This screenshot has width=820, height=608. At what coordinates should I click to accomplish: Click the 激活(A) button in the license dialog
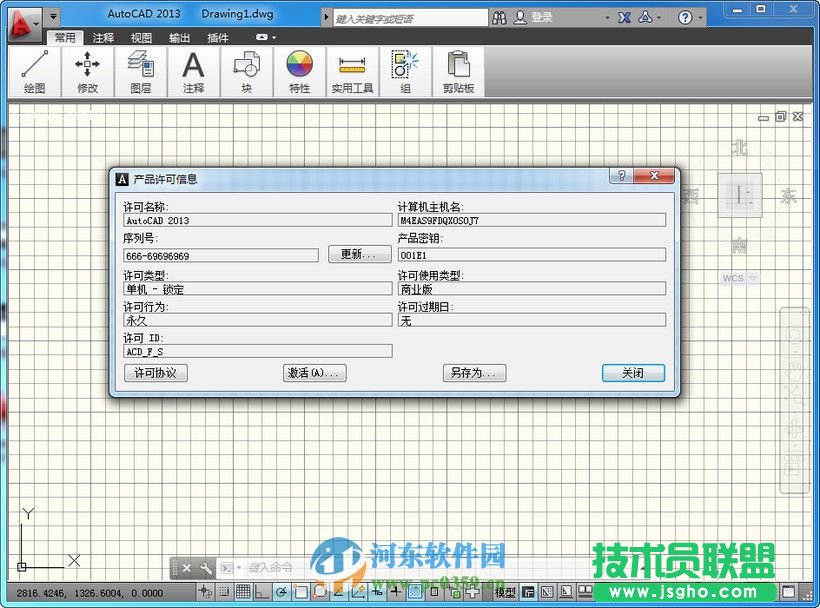click(x=313, y=372)
